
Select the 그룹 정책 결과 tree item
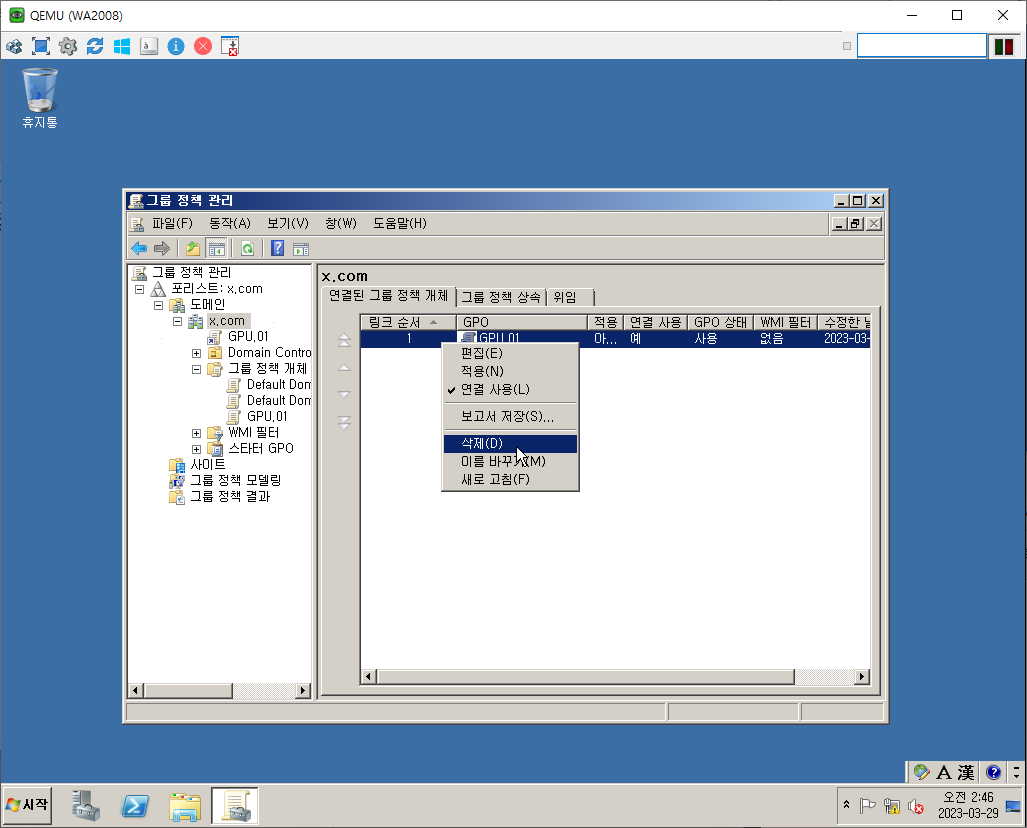click(229, 497)
